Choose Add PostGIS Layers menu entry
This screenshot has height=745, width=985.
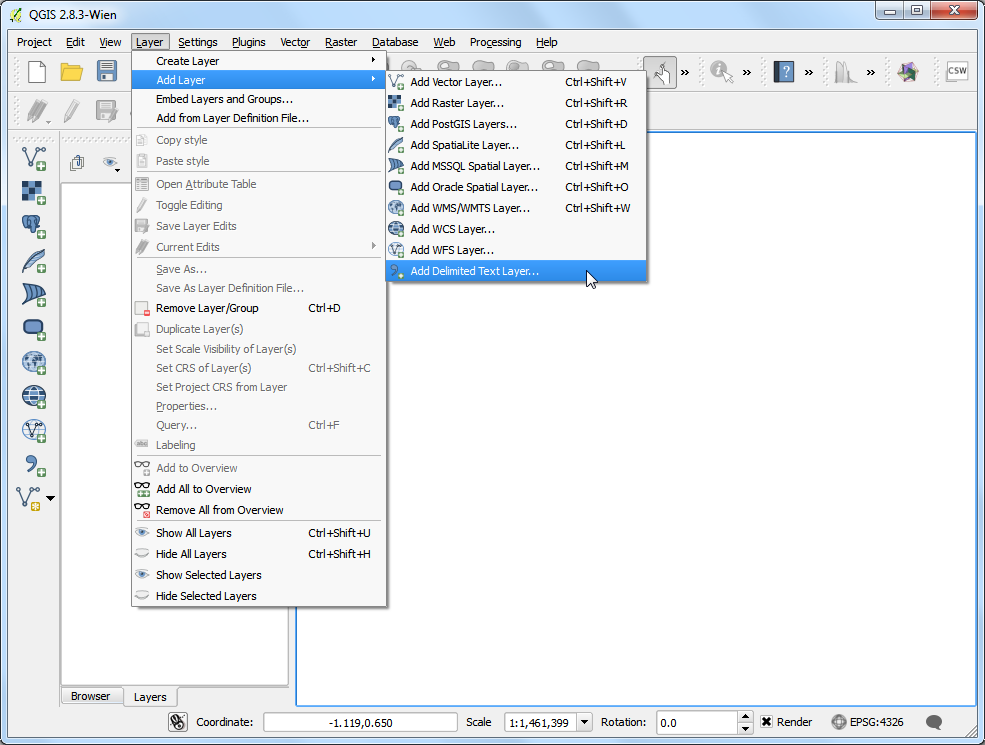pyautogui.click(x=516, y=124)
